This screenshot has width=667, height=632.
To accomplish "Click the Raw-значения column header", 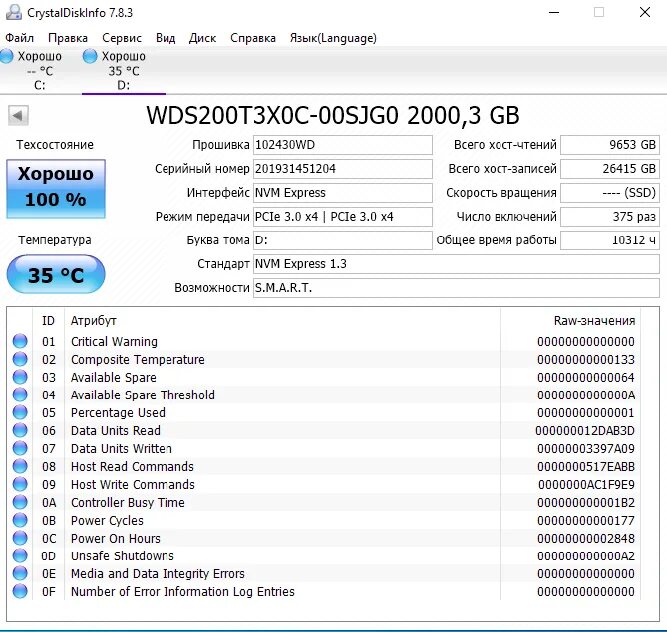I will tap(570, 321).
